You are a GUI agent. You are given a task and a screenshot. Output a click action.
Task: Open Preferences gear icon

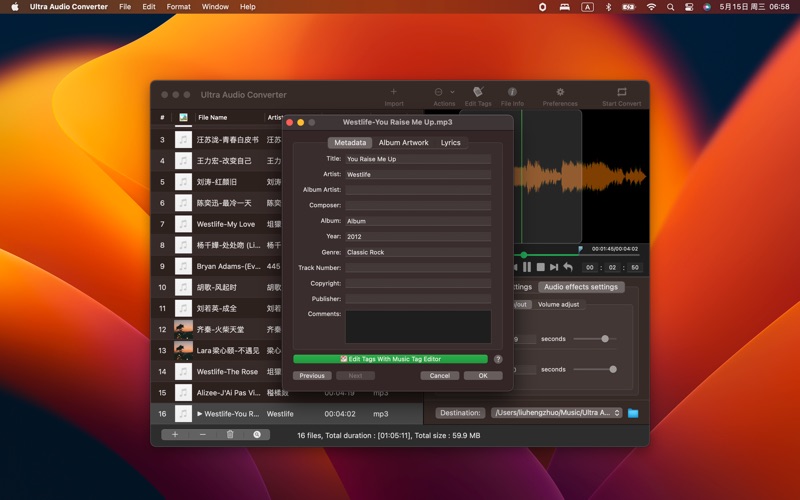point(560,94)
